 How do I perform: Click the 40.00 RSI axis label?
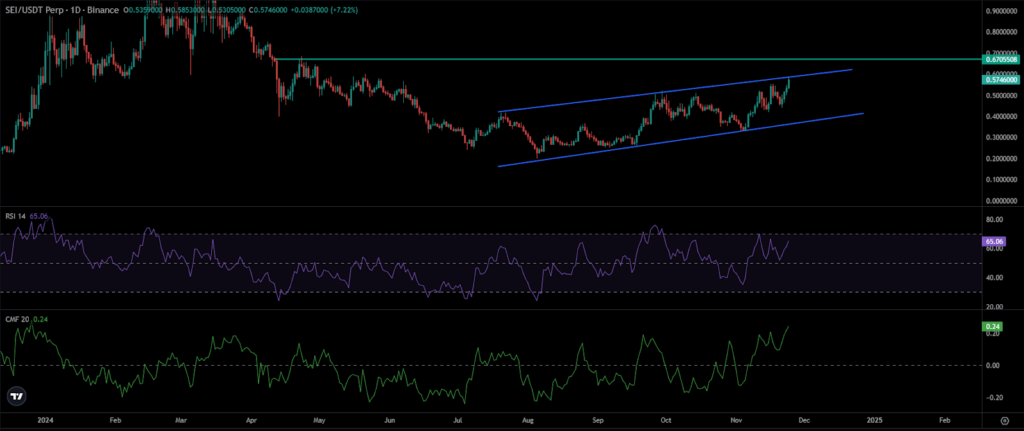pos(994,278)
